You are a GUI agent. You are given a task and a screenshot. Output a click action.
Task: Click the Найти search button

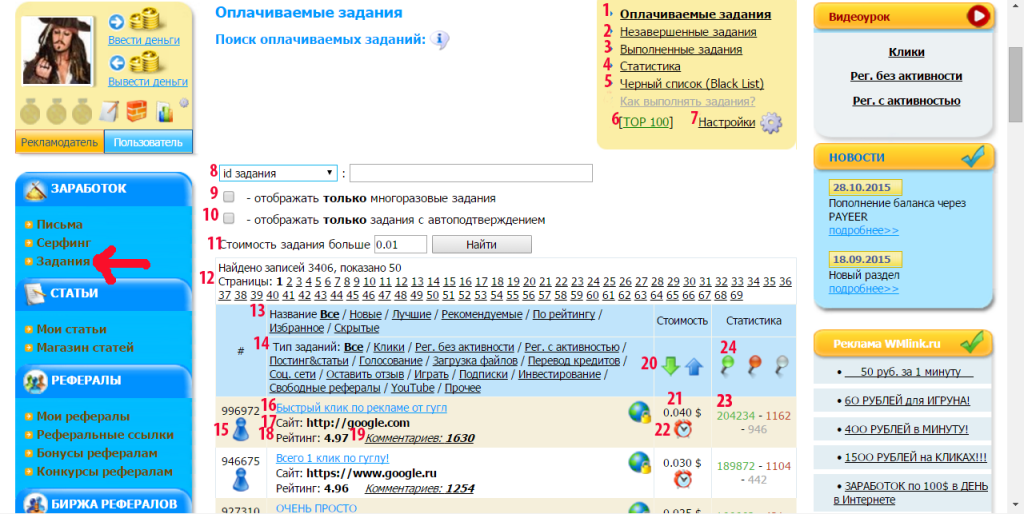pos(482,245)
